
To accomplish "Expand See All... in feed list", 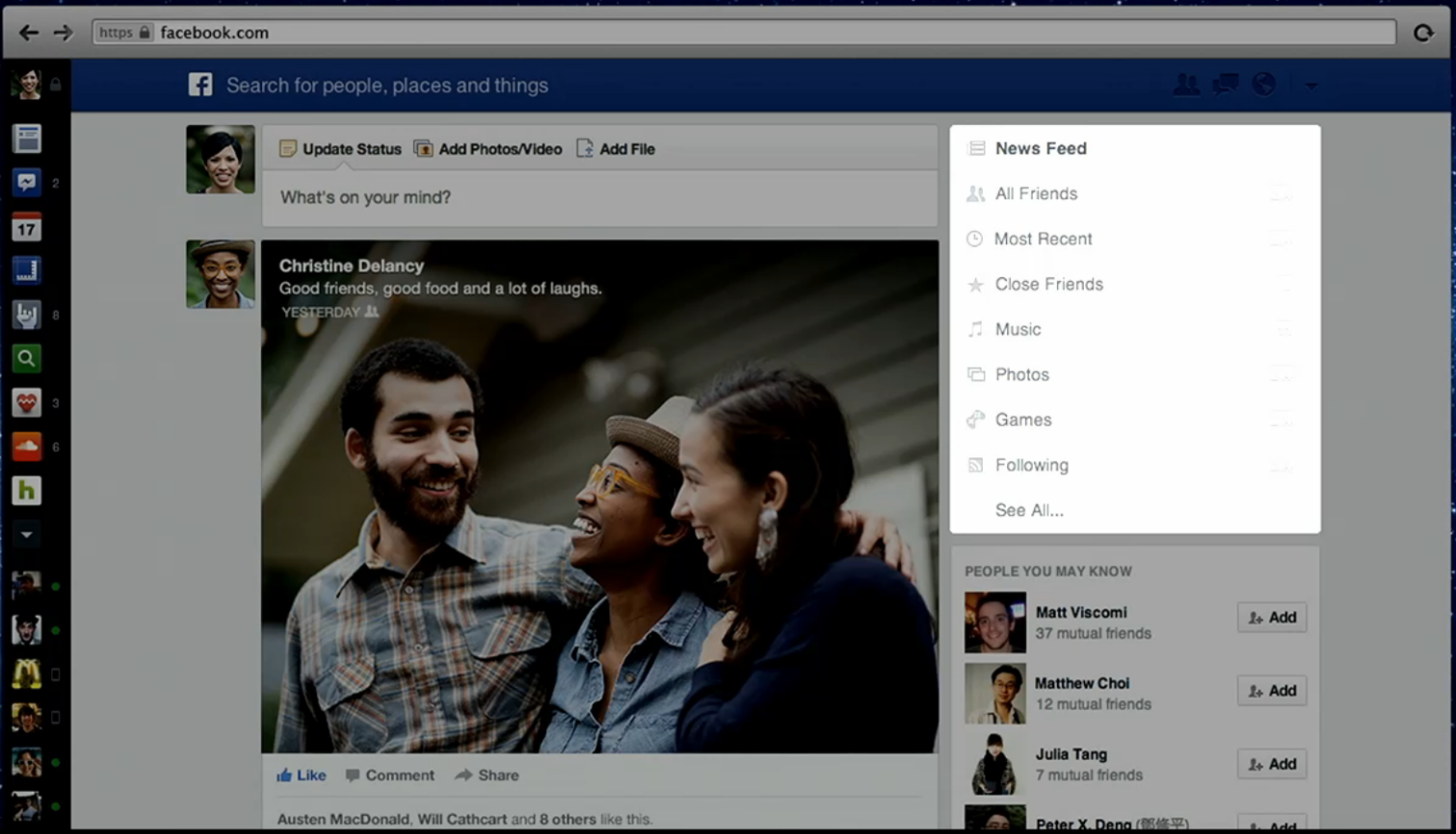I will click(1029, 510).
